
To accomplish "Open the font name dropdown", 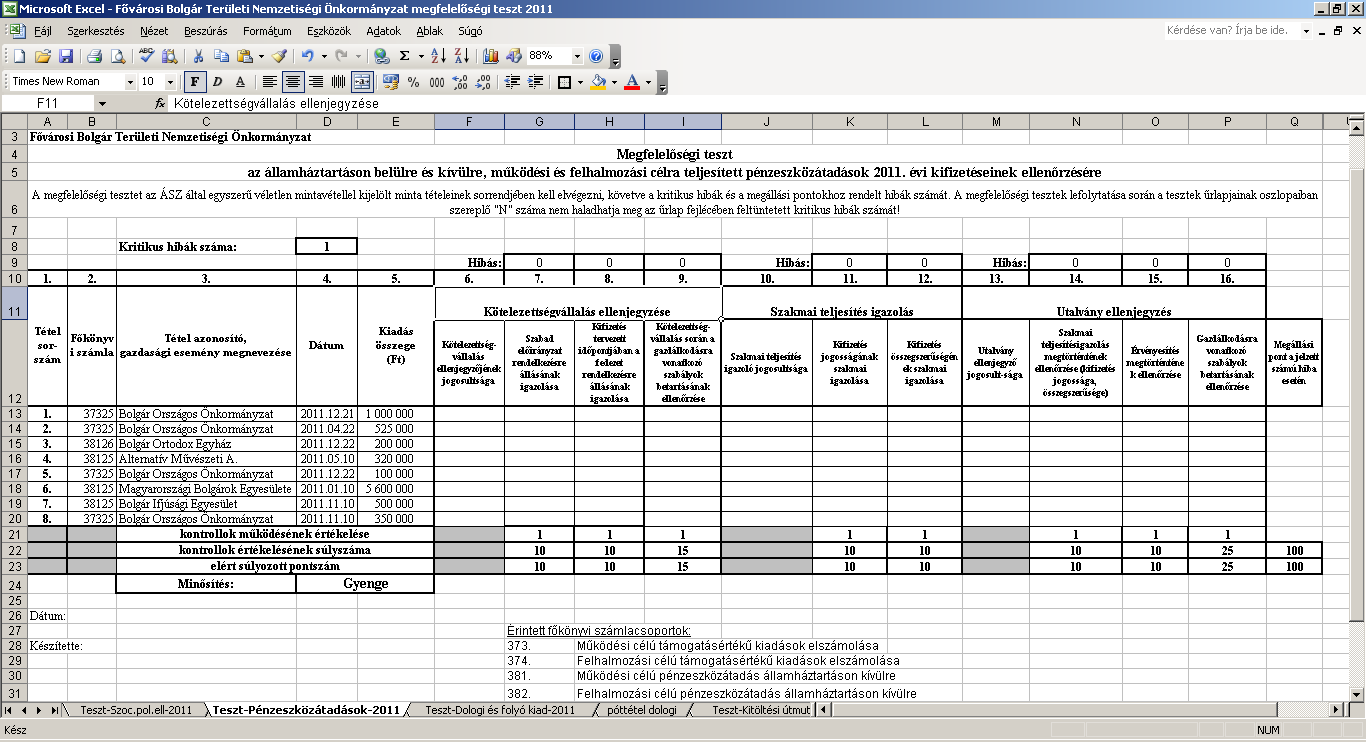I will click(x=130, y=82).
